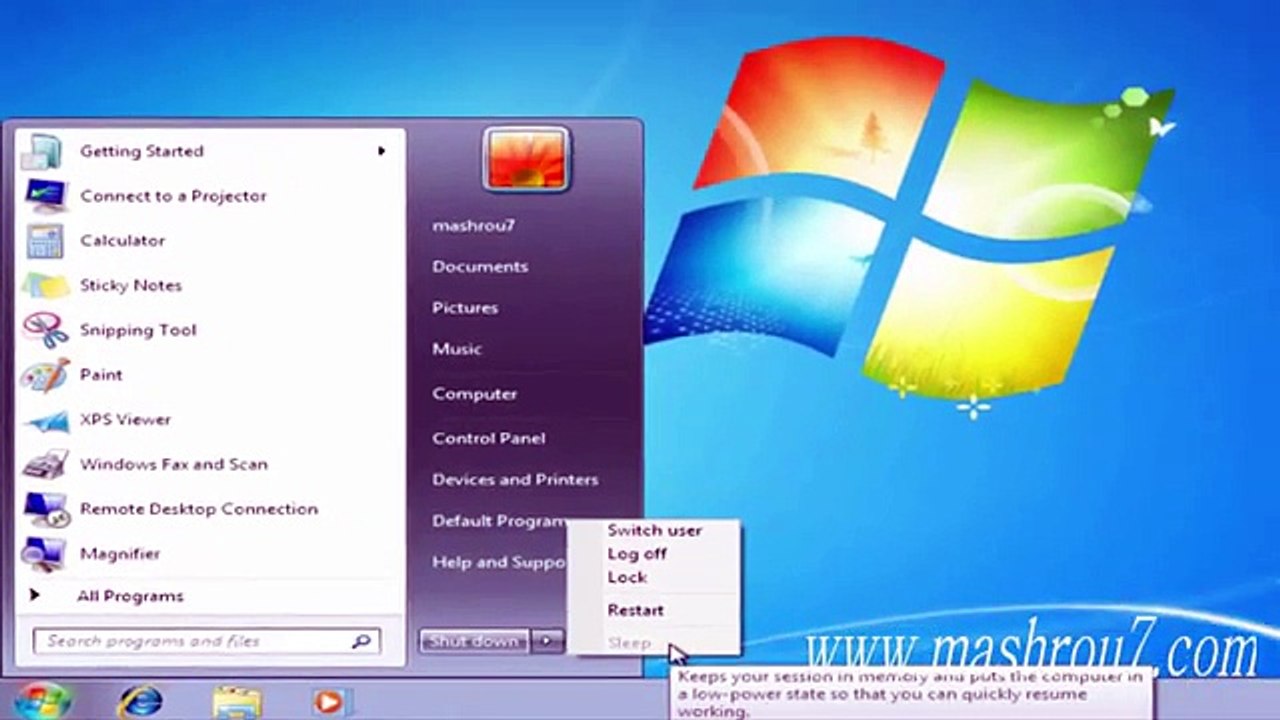1280x720 pixels.
Task: Open Computer from the Start menu
Action: (x=475, y=394)
